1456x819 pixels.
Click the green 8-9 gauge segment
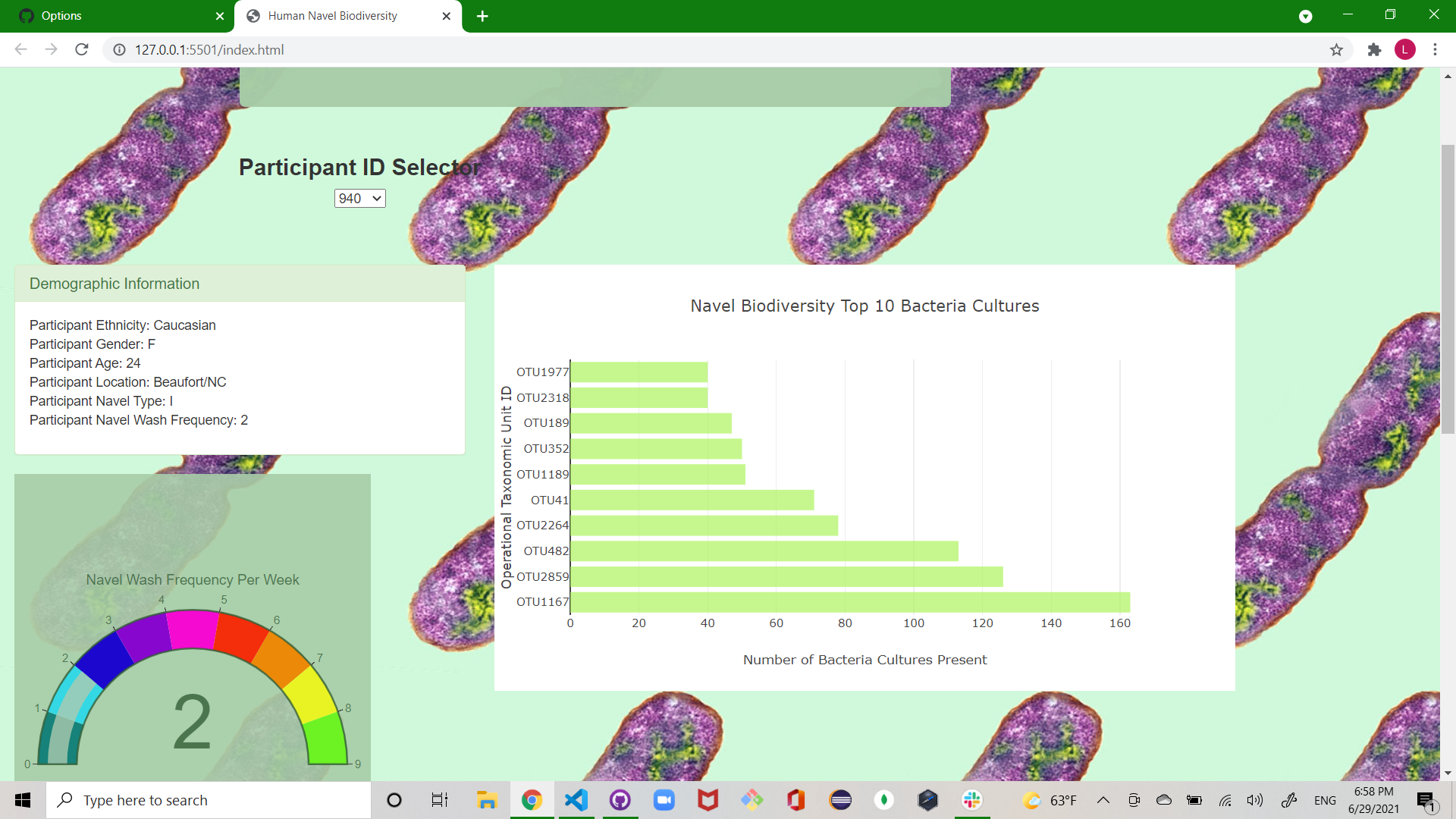click(327, 739)
